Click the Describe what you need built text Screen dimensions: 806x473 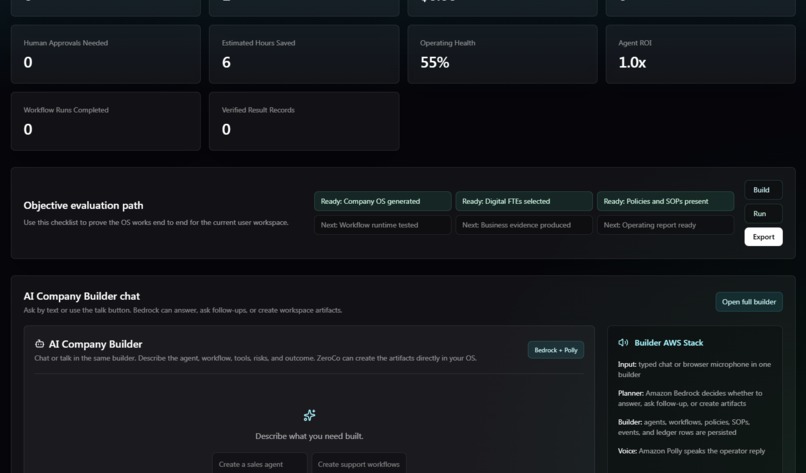[309, 436]
